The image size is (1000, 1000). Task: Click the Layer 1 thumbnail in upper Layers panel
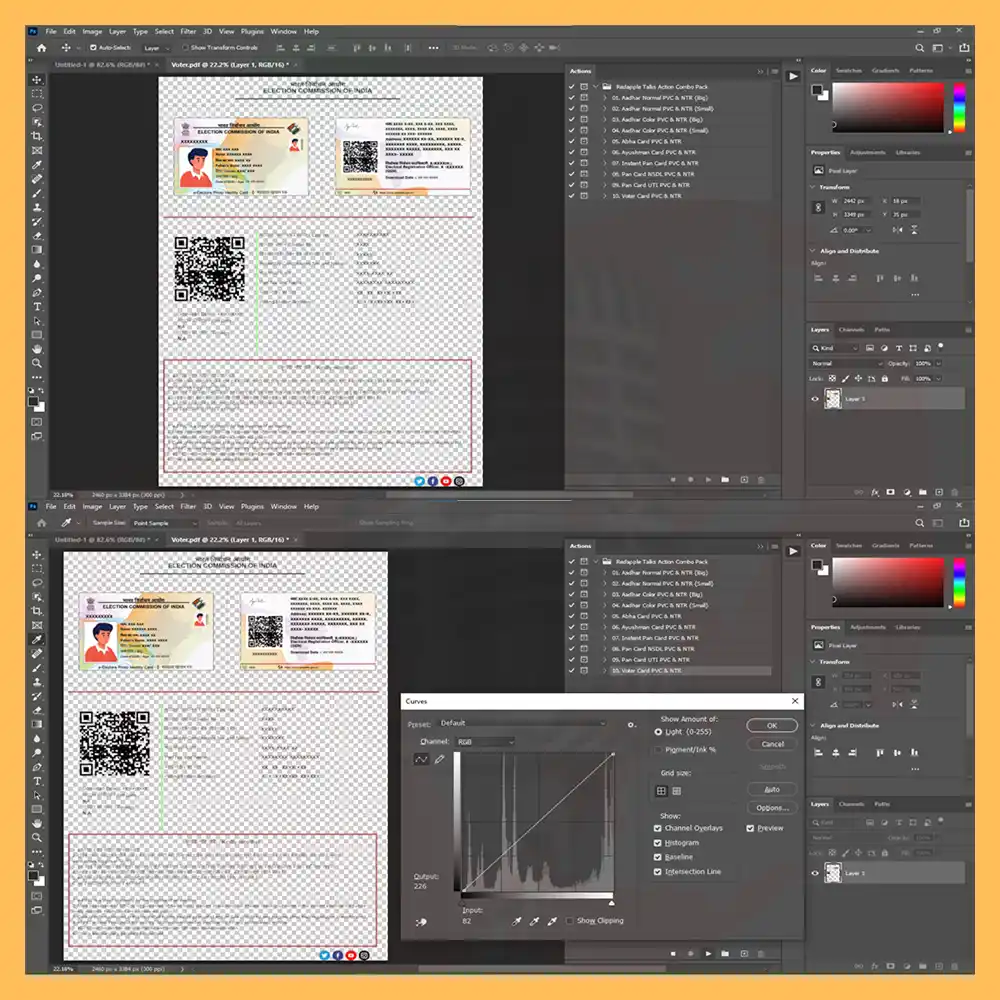point(832,399)
